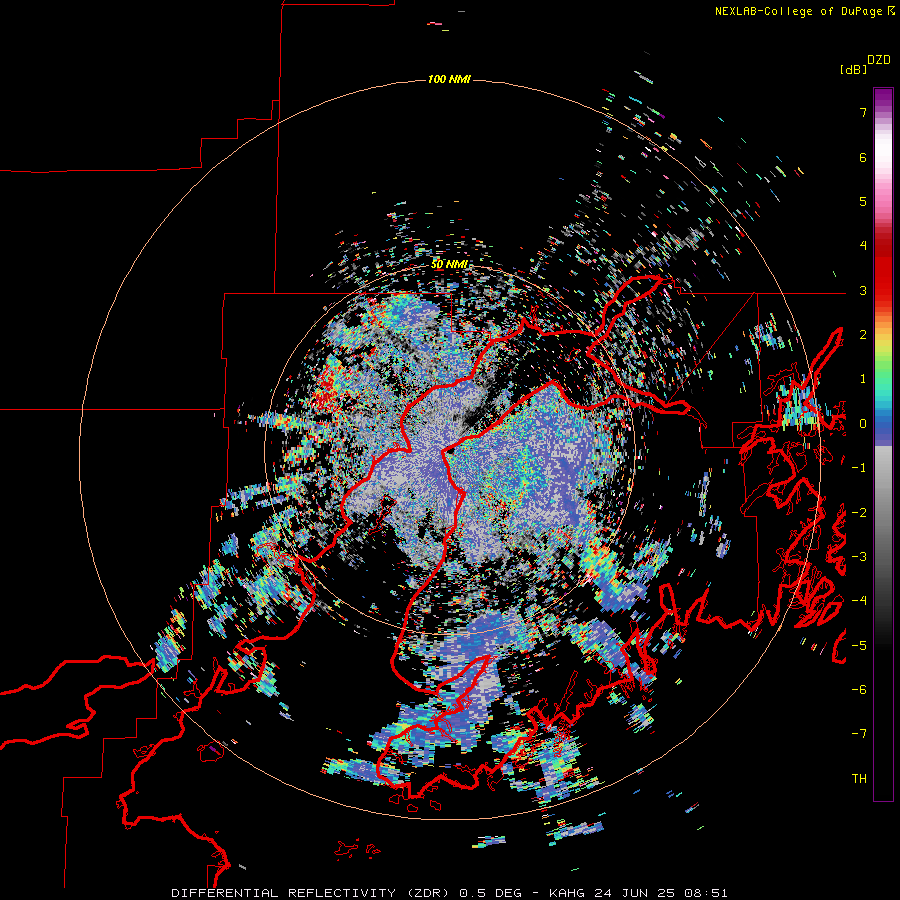Click the 5 value on the legend

863,201
